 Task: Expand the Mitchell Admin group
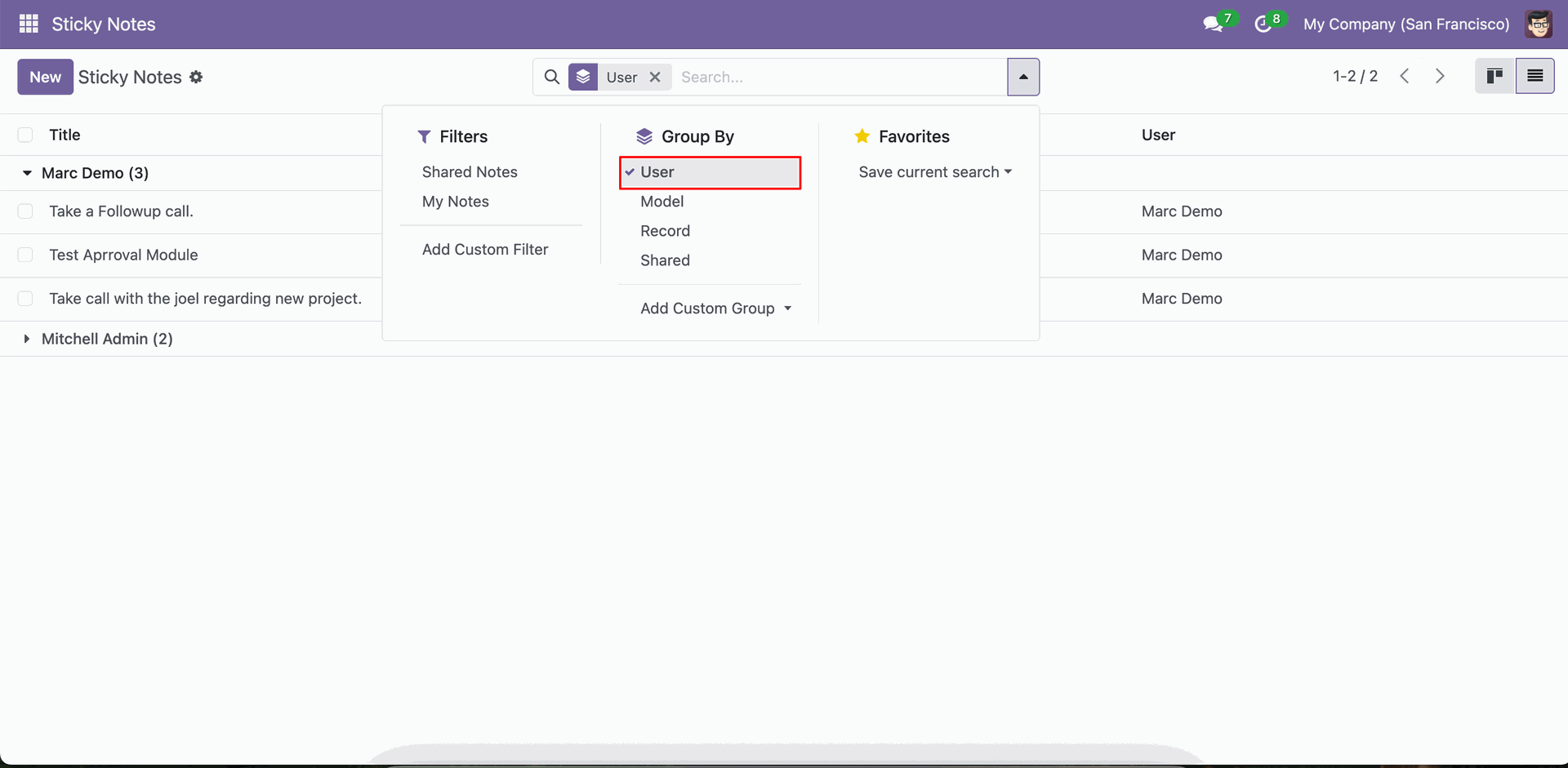pos(27,339)
